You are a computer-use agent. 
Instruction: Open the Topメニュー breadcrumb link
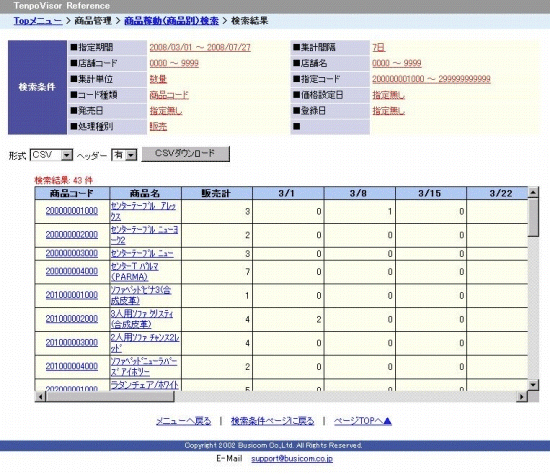tap(38, 21)
